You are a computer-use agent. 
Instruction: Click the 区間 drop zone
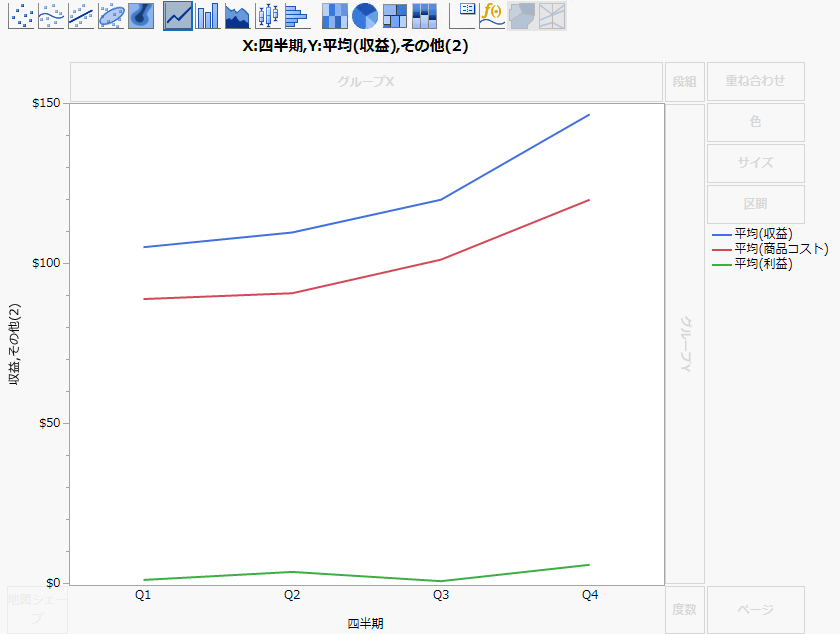click(755, 204)
